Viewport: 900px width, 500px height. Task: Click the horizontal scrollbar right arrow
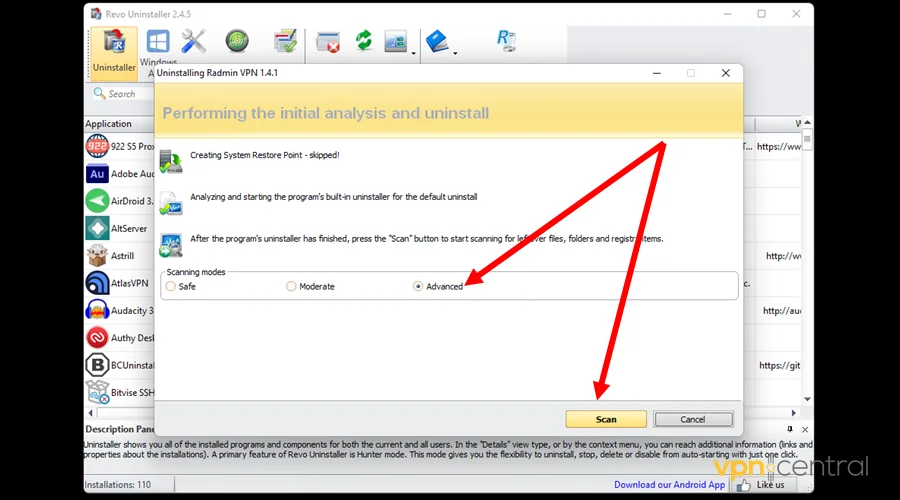point(794,413)
